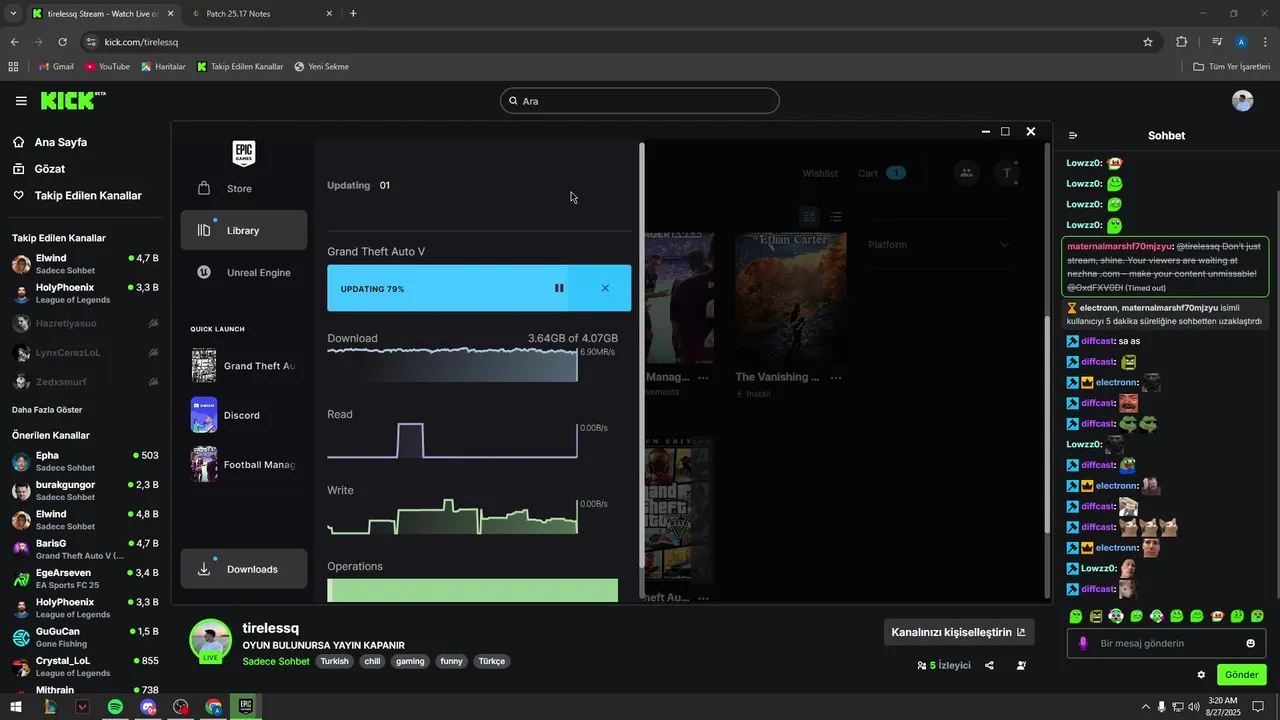Send the chat message with Gönder
Image resolution: width=1280 pixels, height=720 pixels.
click(1242, 675)
